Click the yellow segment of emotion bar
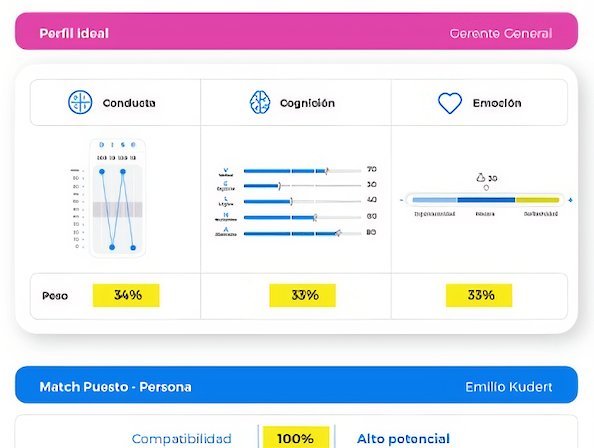The image size is (594, 448). click(538, 200)
